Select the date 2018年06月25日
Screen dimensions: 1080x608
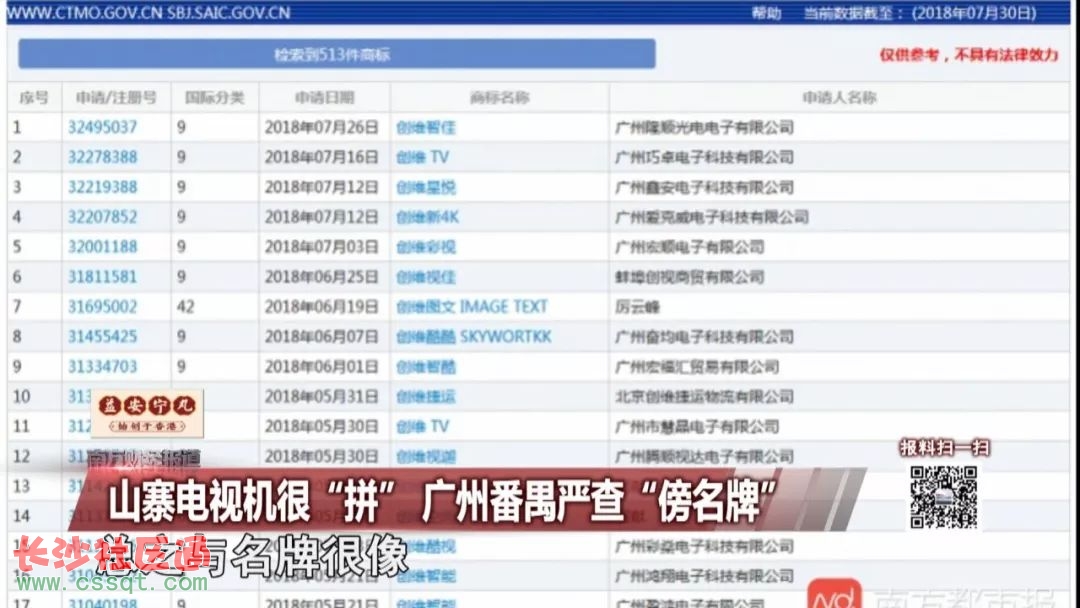point(322,277)
